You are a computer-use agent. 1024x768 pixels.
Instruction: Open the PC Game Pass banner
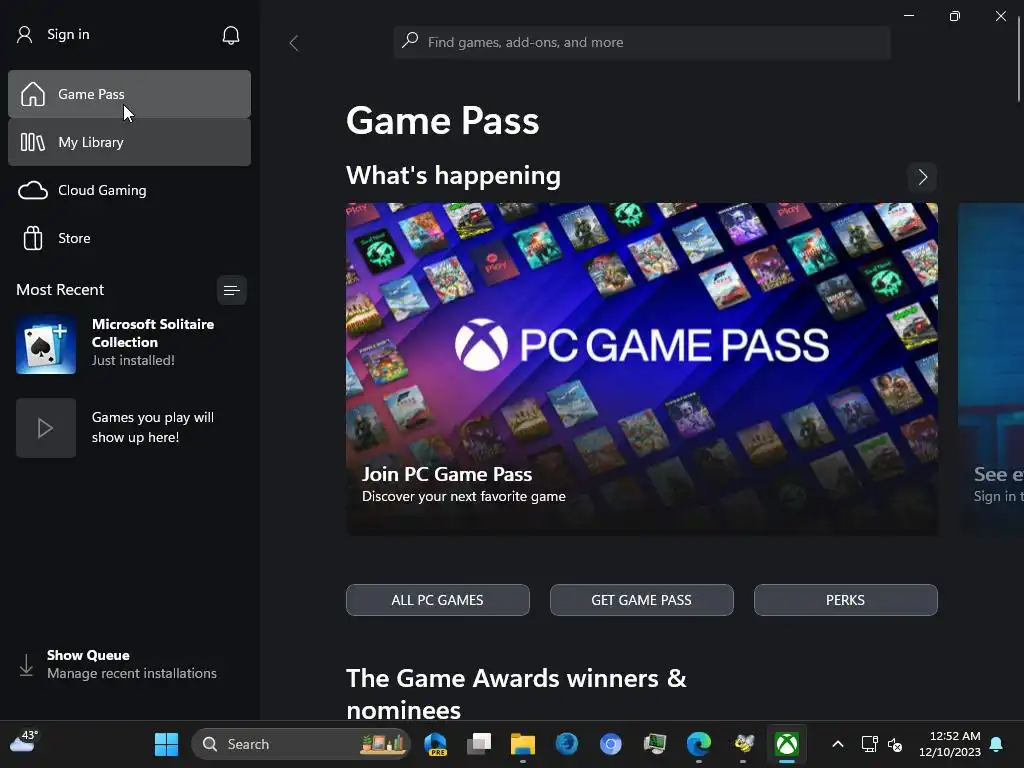[642, 369]
